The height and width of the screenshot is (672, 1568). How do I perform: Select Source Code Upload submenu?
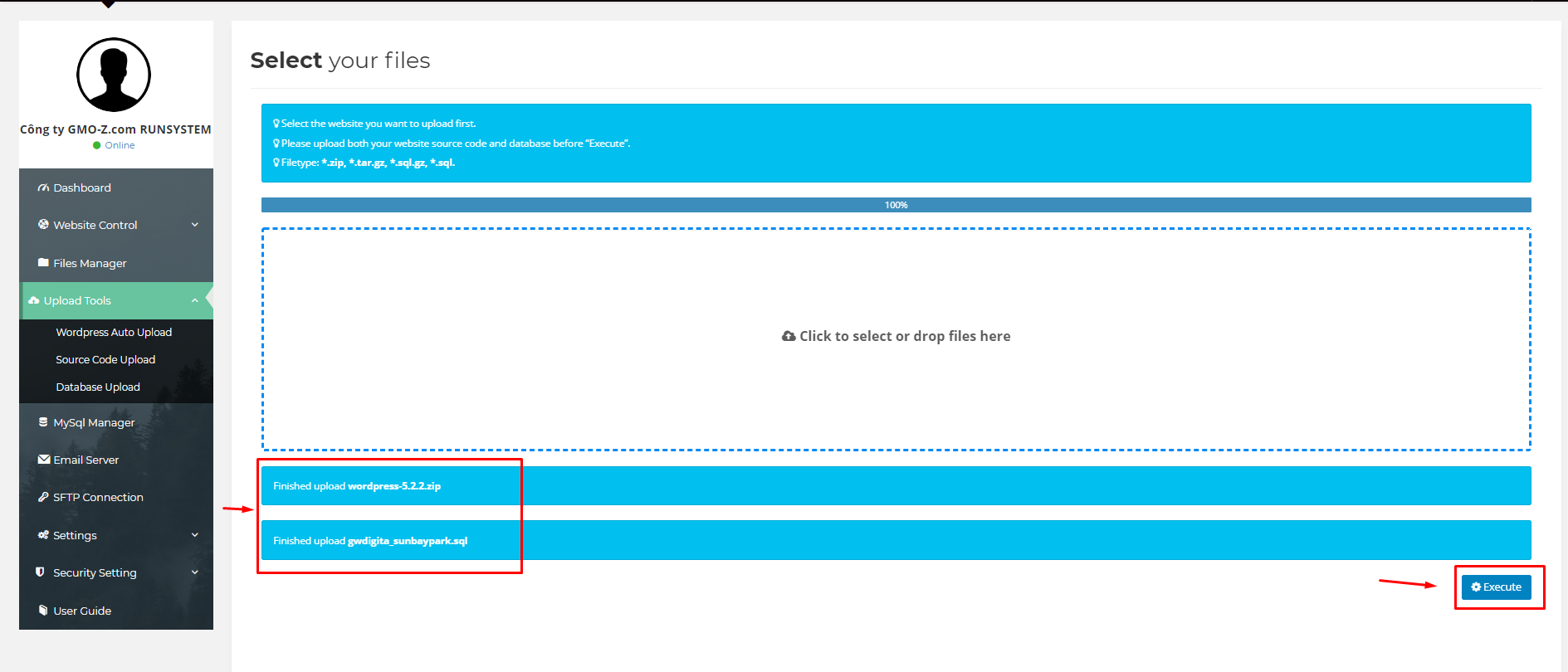105,359
